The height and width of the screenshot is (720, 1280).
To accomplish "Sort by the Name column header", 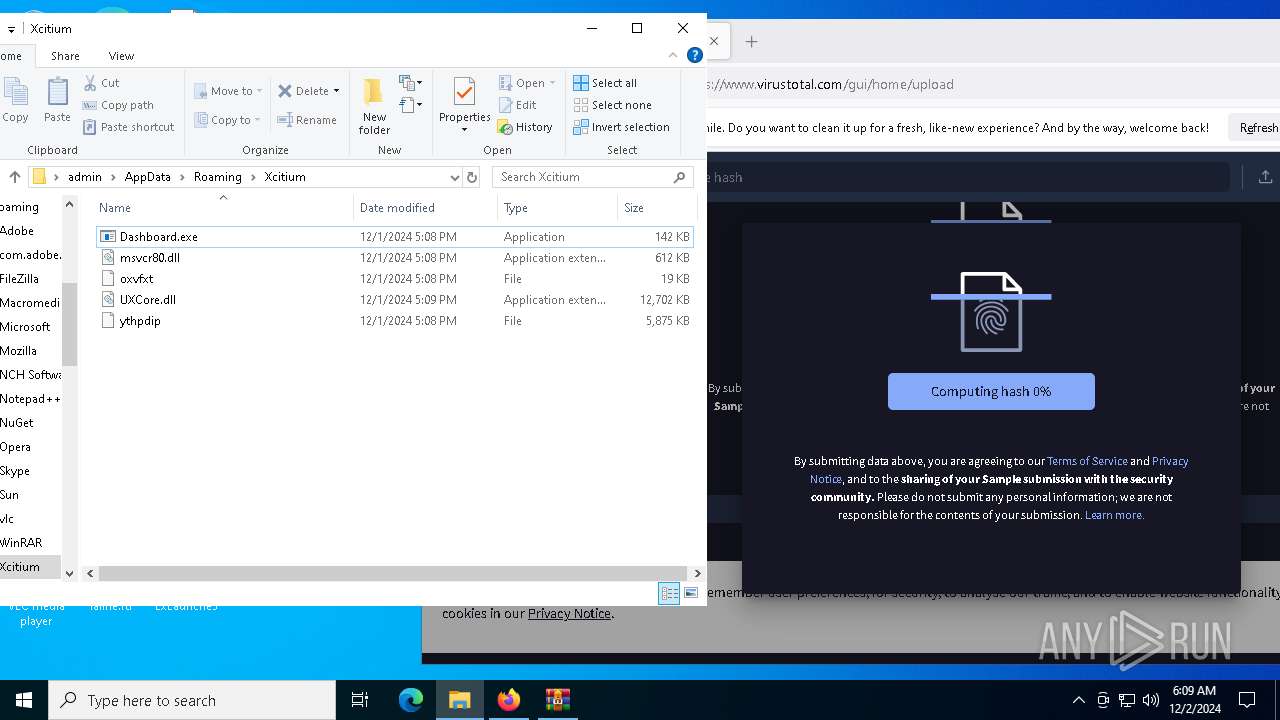I will (223, 208).
